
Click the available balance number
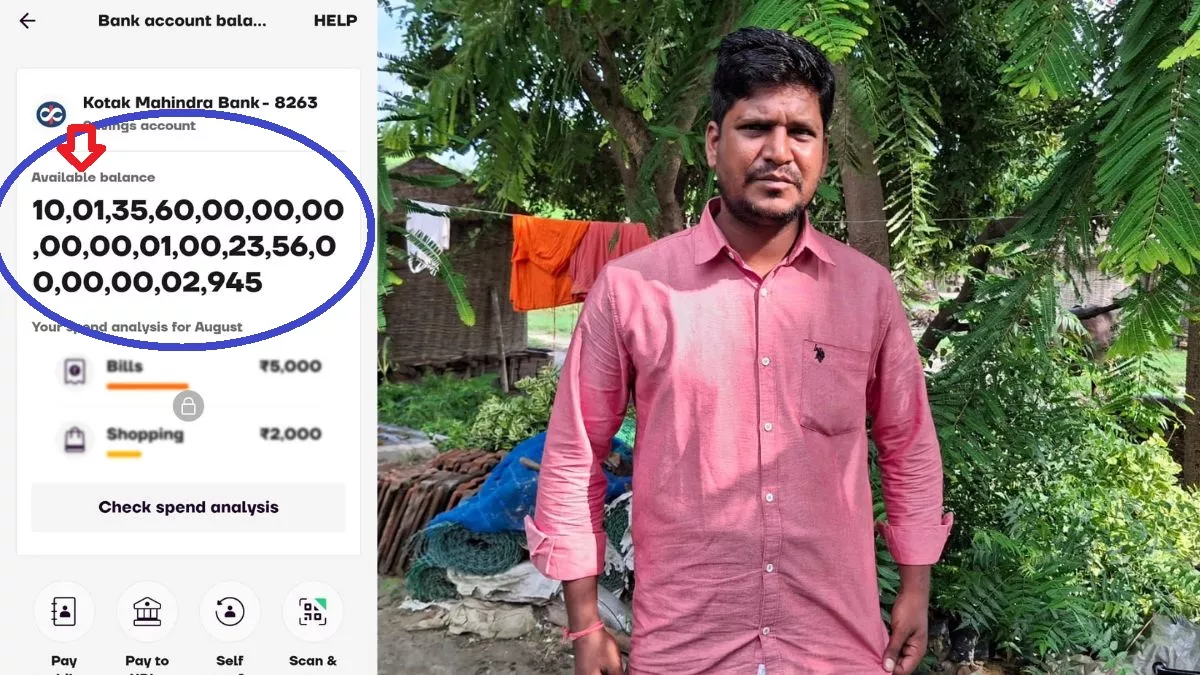click(188, 246)
